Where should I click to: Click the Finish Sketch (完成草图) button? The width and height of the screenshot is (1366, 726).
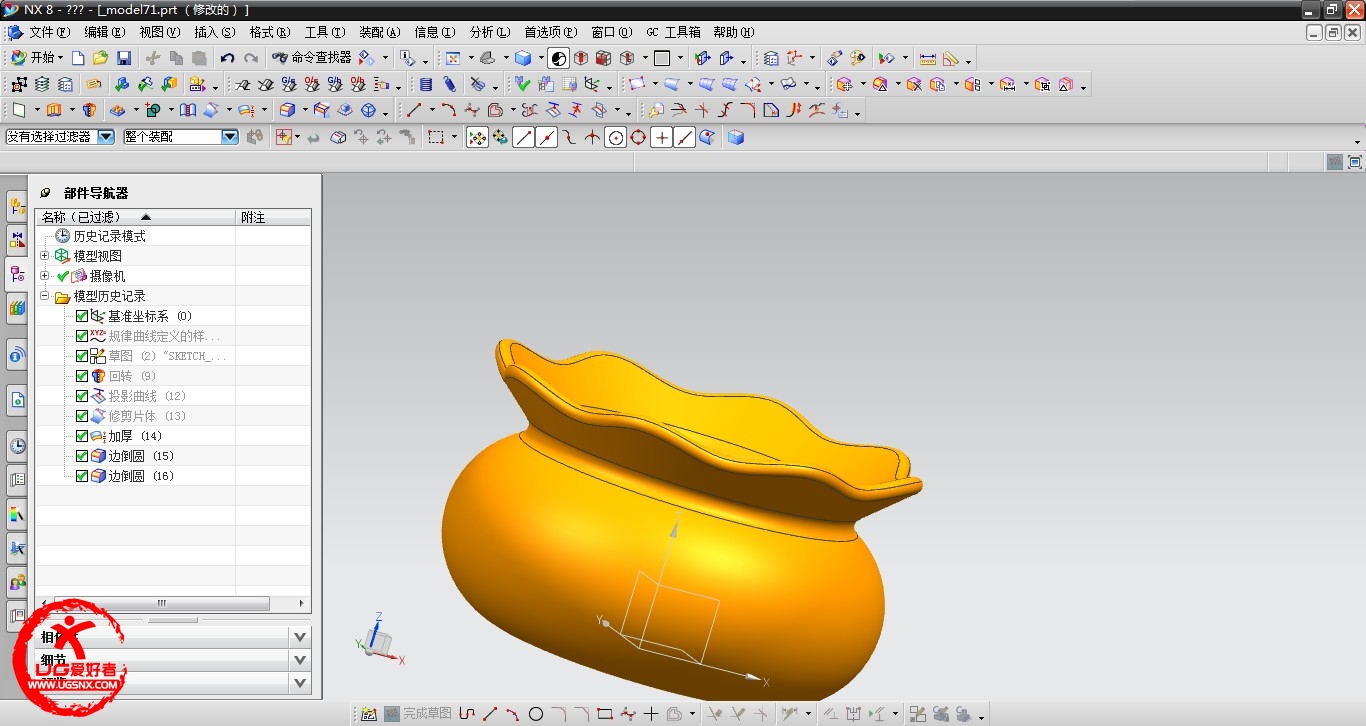(x=418, y=714)
